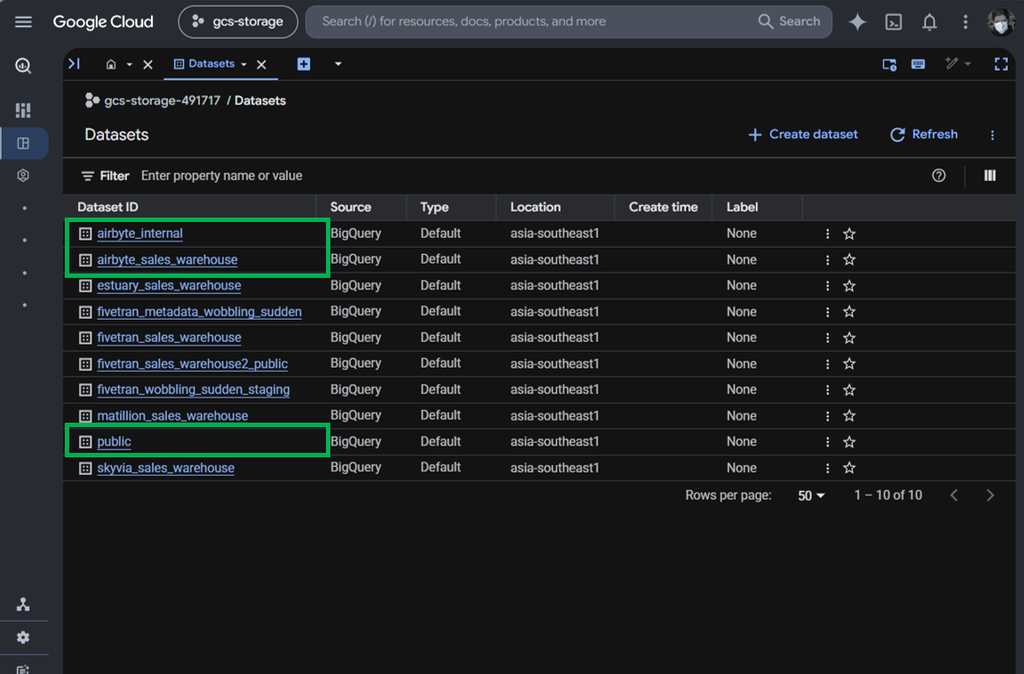Change rows per page dropdown
Viewport: 1024px width, 674px height.
click(x=811, y=496)
